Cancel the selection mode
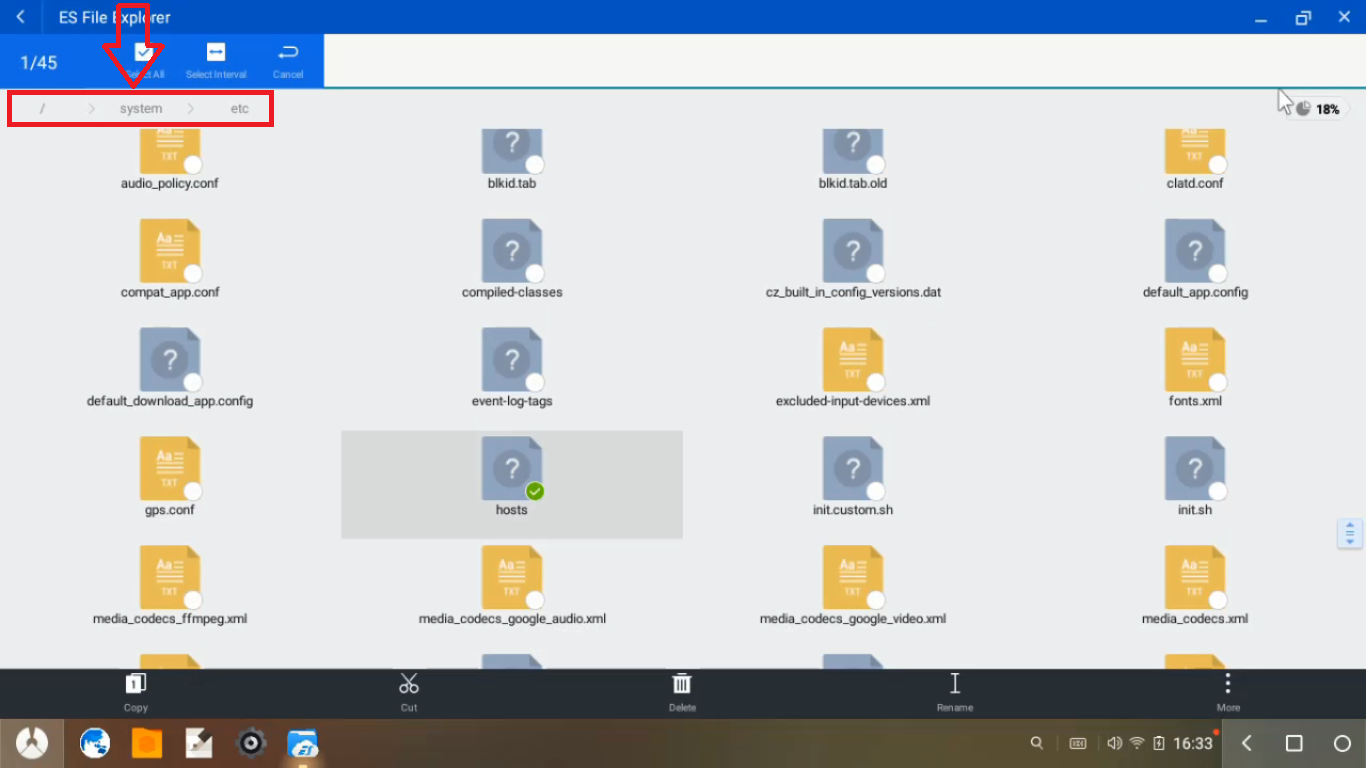 [288, 53]
